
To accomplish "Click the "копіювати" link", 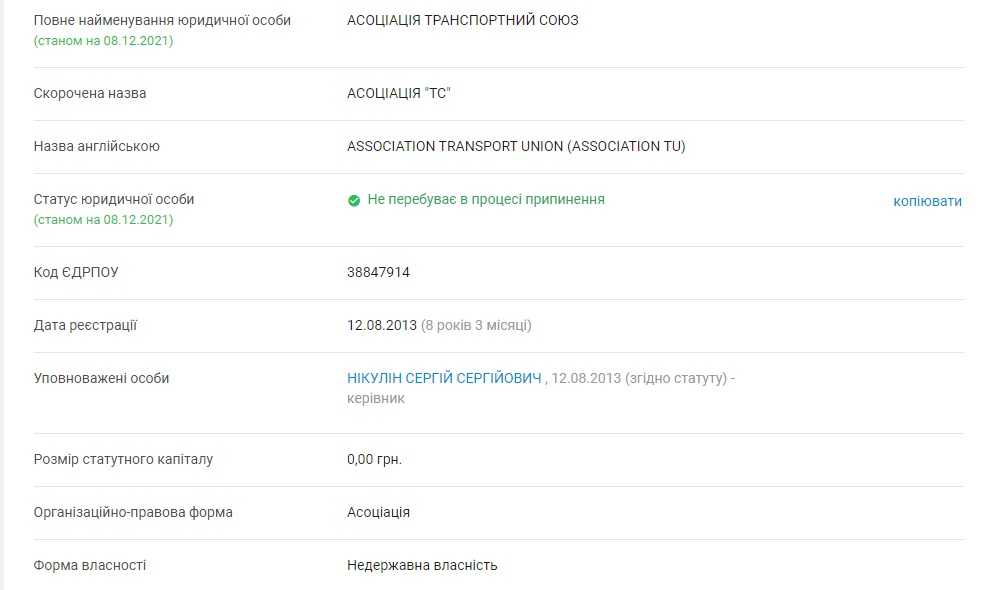I will tap(927, 201).
